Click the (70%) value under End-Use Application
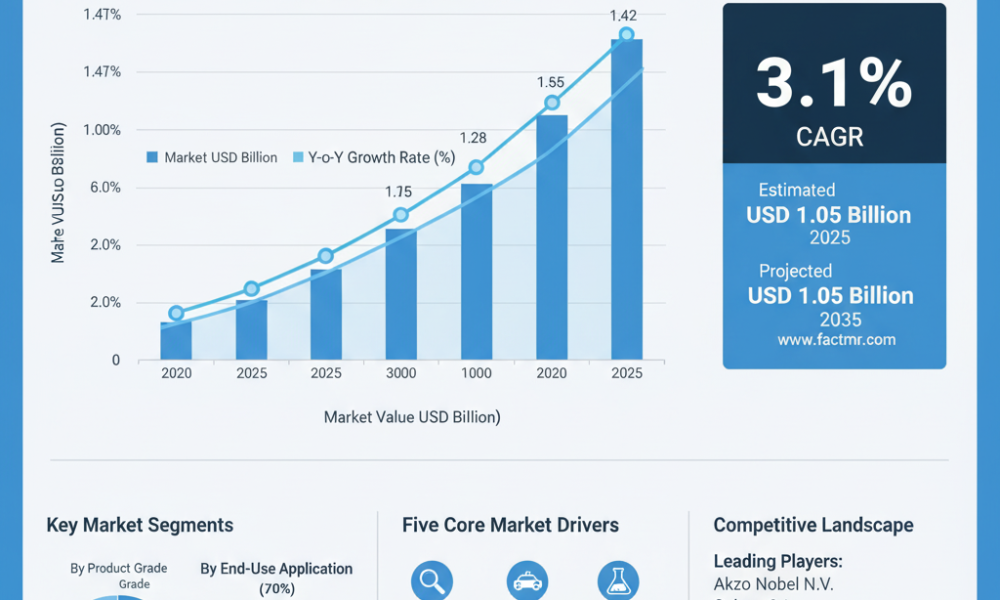This screenshot has height=600, width=1000. (x=277, y=589)
